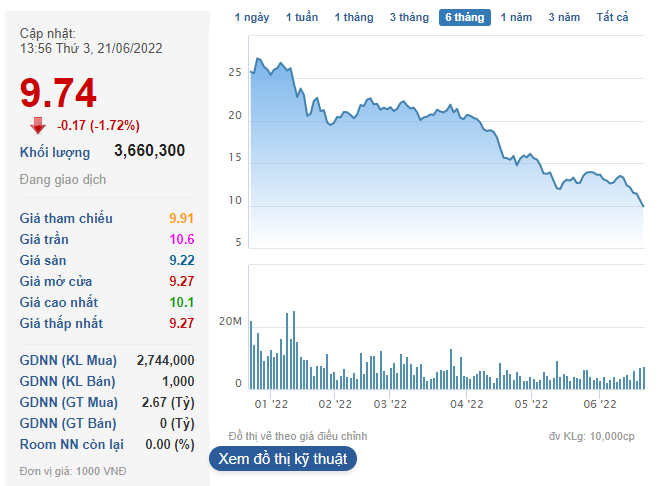Click the Giá sàn value 9.22

(x=181, y=260)
